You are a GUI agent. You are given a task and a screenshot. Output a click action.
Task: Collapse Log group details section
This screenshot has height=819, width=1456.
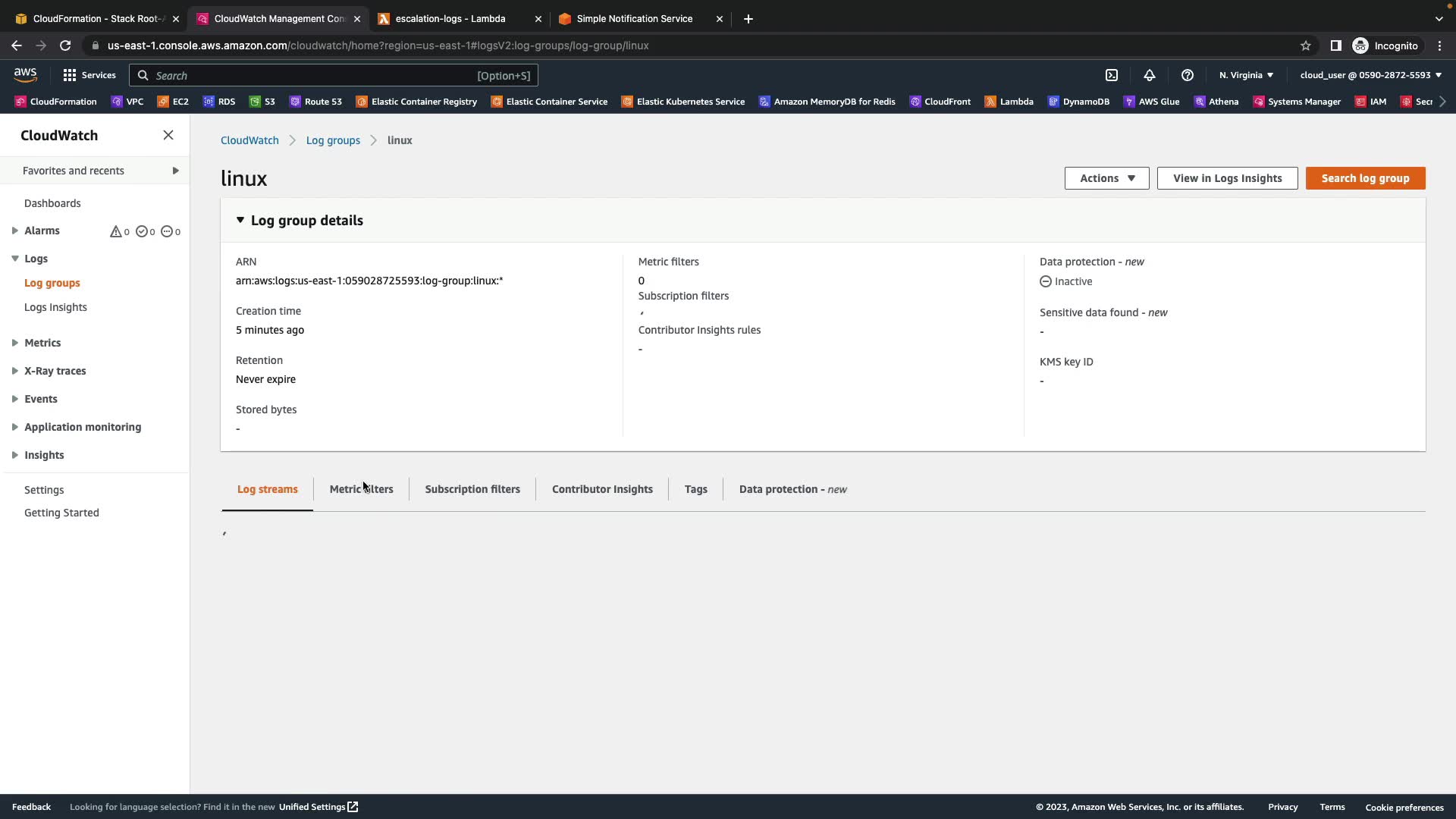[x=240, y=221]
